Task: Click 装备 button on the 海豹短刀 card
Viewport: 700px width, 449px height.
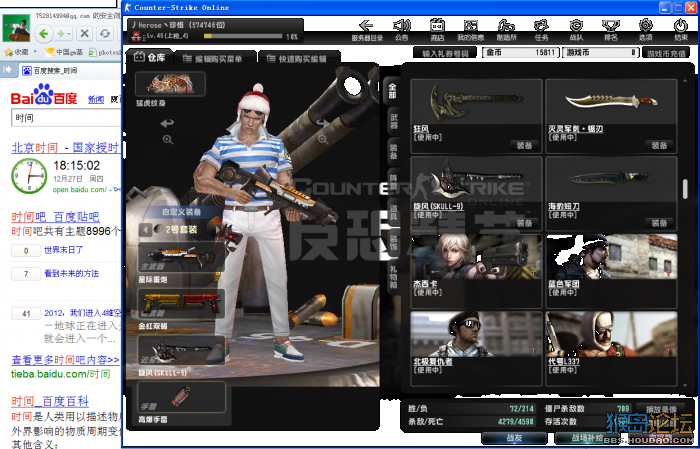Action: click(x=659, y=223)
